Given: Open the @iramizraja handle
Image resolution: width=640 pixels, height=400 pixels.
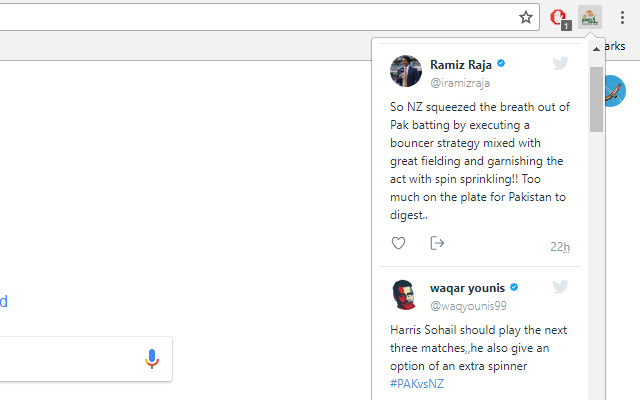Looking at the screenshot, I should click(459, 83).
